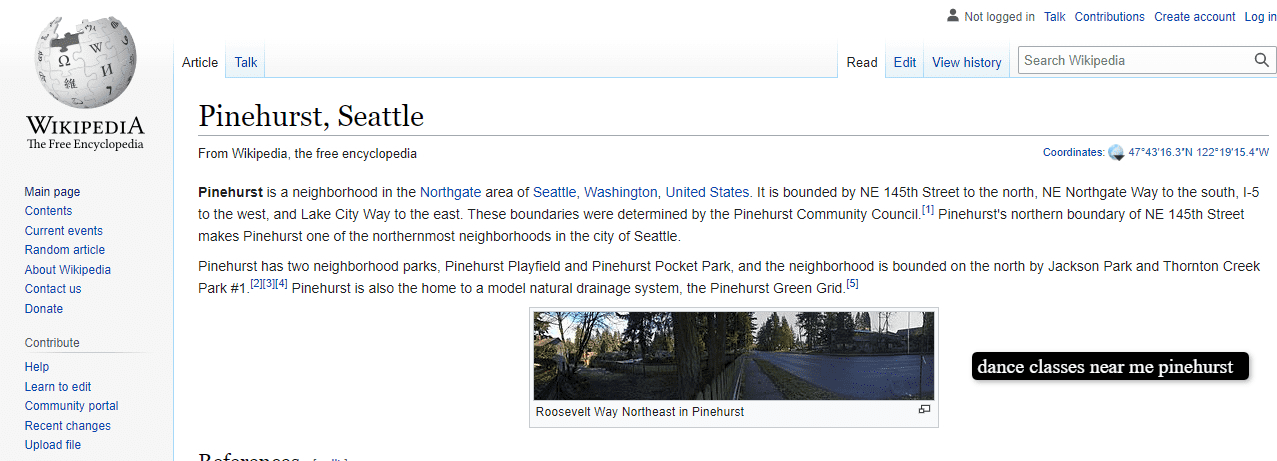Switch to the Talk tab
Image resolution: width=1277 pixels, height=461 pixels.
(246, 62)
